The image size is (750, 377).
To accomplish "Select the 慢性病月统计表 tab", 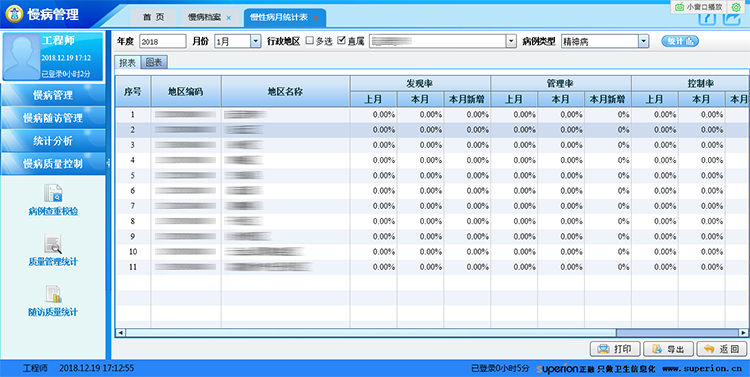I will [x=285, y=18].
